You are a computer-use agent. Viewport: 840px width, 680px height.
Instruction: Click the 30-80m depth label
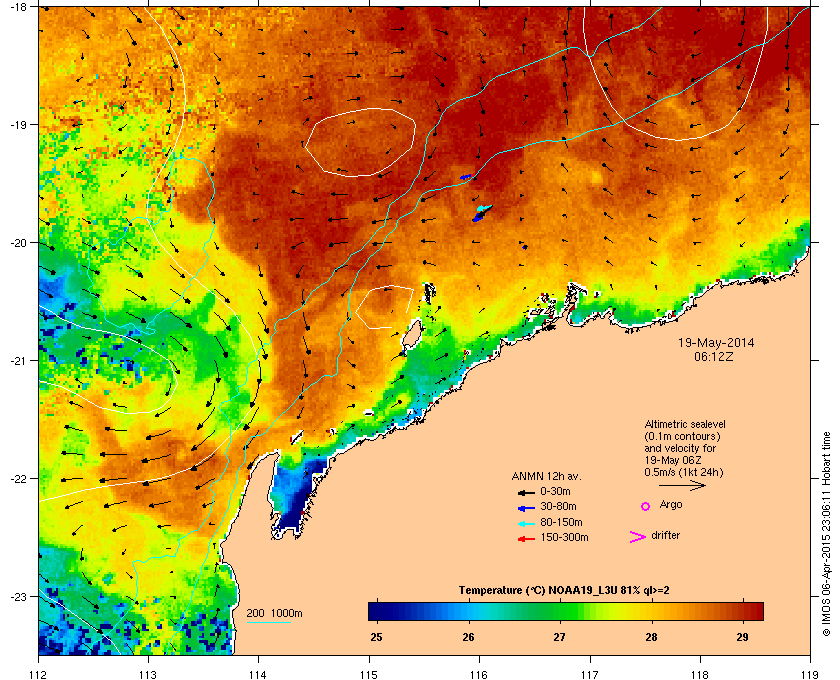click(558, 506)
